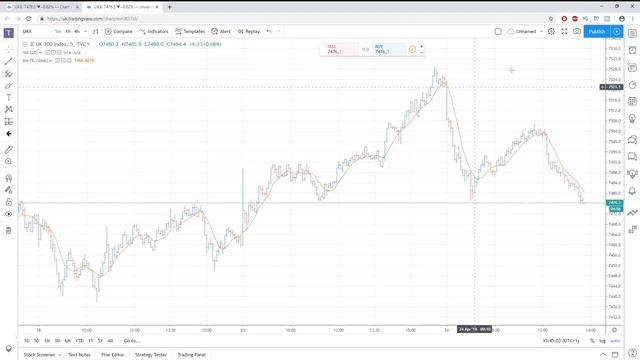This screenshot has width=640, height=360.
Task: Collapse the legend with small square toggle
Action: [24, 44]
